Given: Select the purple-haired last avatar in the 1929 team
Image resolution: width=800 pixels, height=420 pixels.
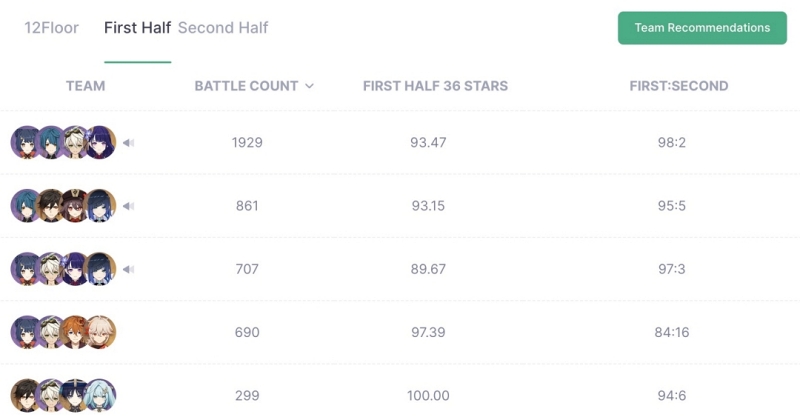Looking at the screenshot, I should coord(101,142).
